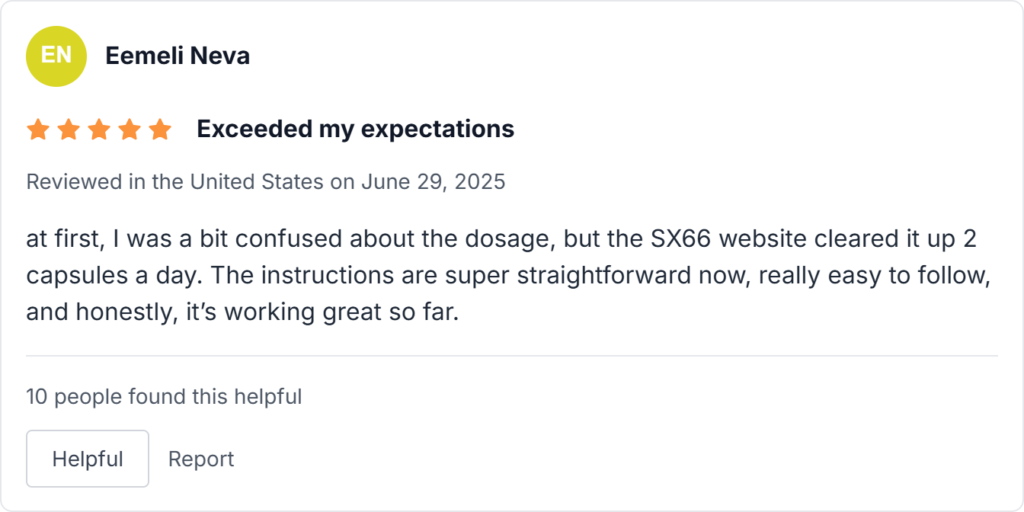Screen dimensions: 1024x512
Task: Click "at first" at the review's start
Action: [58, 241]
